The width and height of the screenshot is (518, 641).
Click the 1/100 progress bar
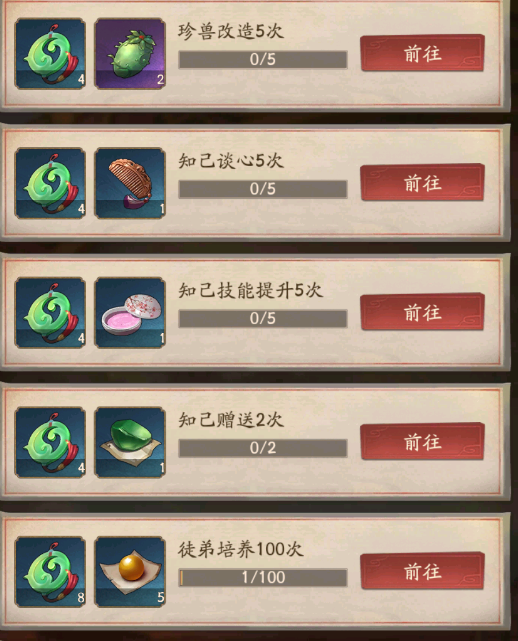pos(263,577)
